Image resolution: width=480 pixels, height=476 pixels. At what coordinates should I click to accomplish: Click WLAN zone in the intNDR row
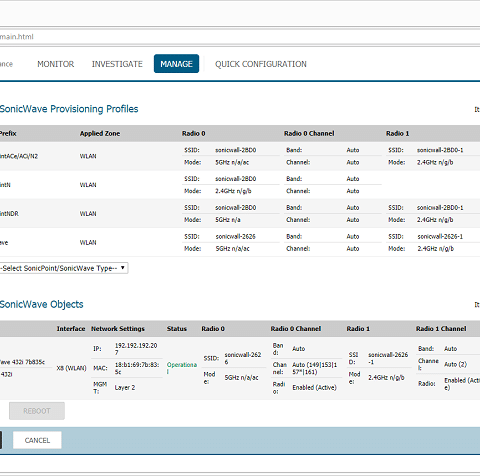pyautogui.click(x=88, y=214)
